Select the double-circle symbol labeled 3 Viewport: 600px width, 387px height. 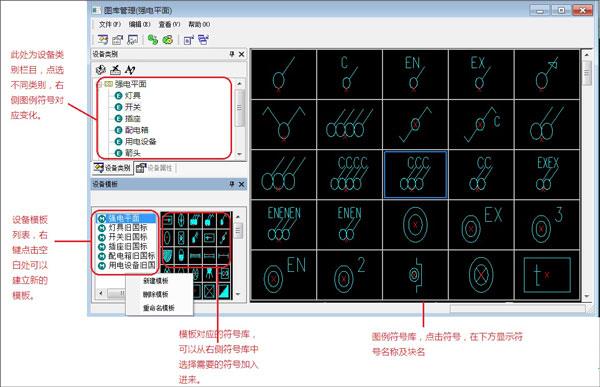pyautogui.click(x=547, y=225)
